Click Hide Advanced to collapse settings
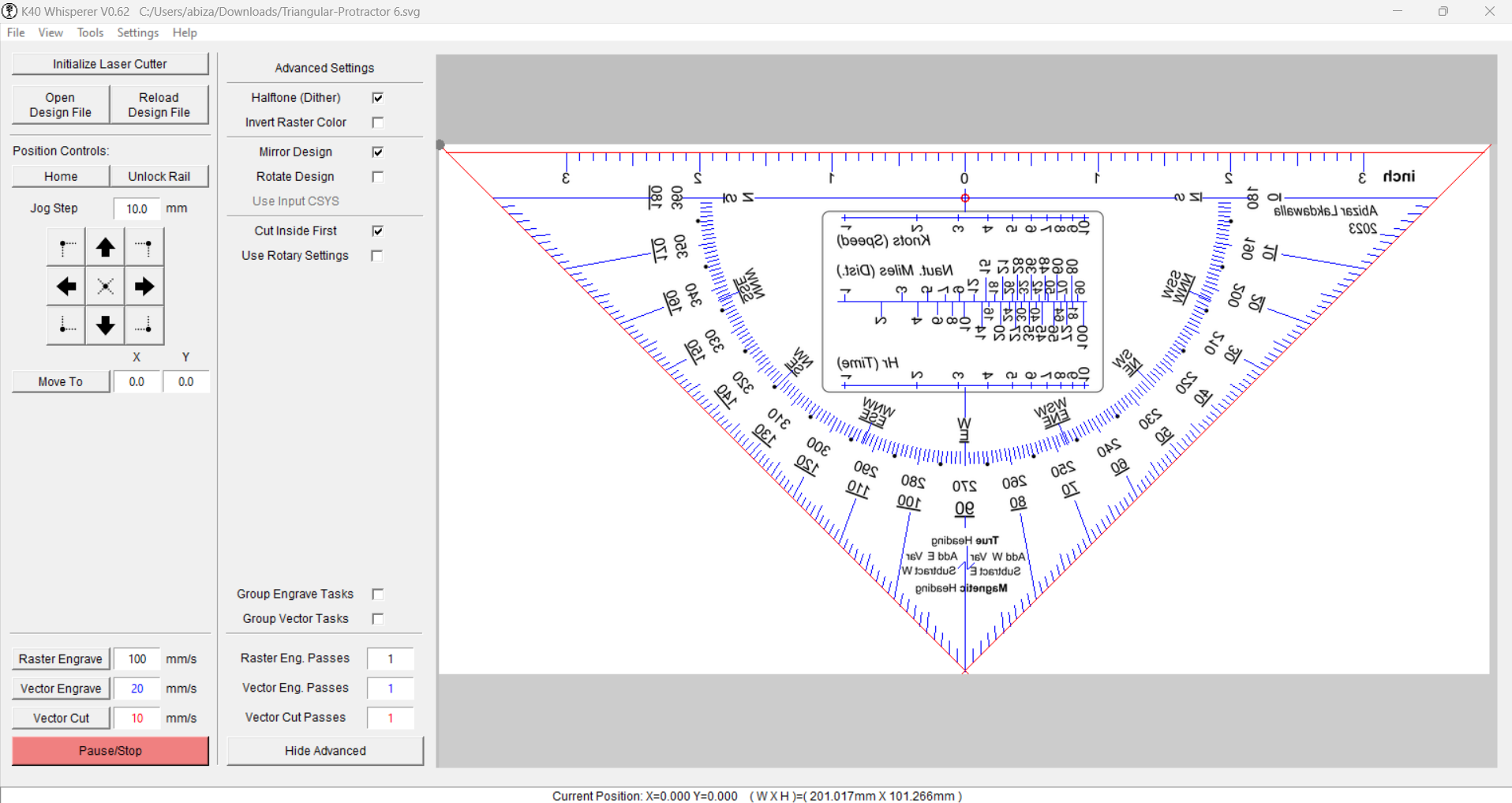Screen dimensions: 1512x803 [x=324, y=750]
